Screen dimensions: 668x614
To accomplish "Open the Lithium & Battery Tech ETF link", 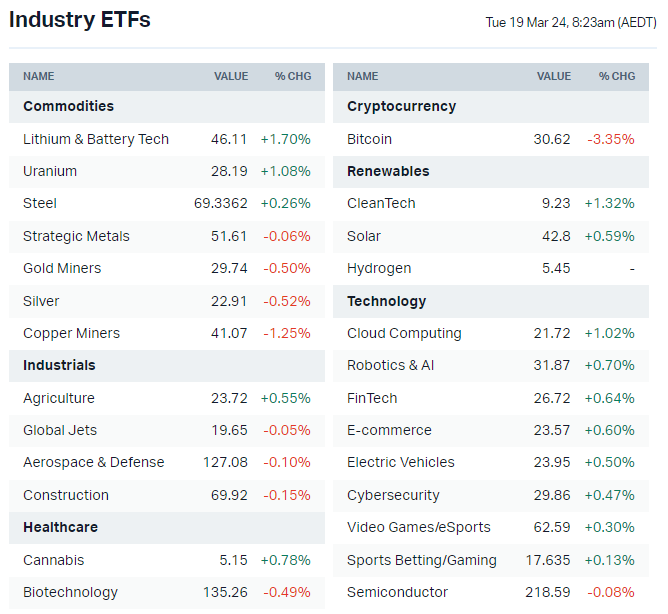I will coord(96,139).
